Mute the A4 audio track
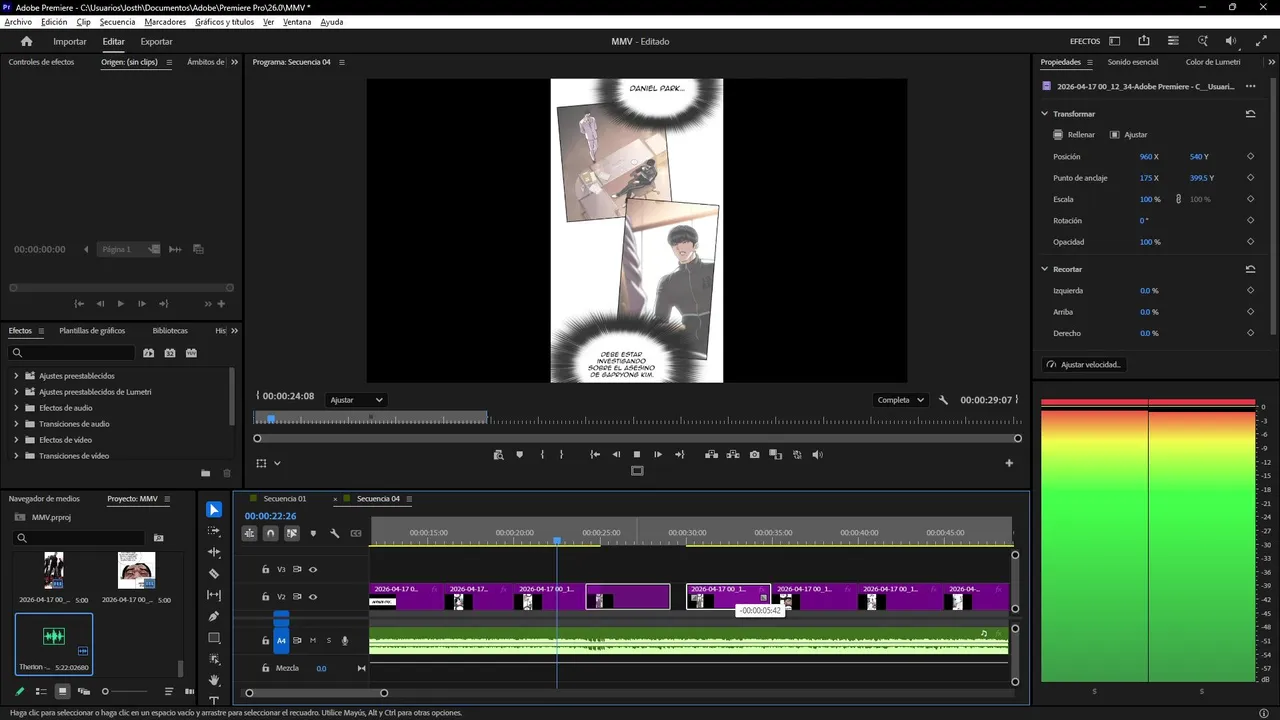The width and height of the screenshot is (1280, 720). [313, 641]
